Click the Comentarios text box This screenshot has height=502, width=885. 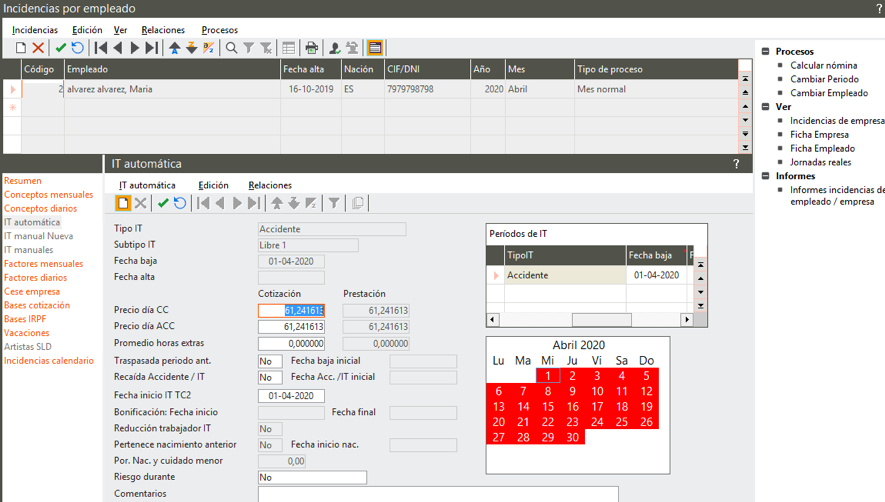[438, 494]
